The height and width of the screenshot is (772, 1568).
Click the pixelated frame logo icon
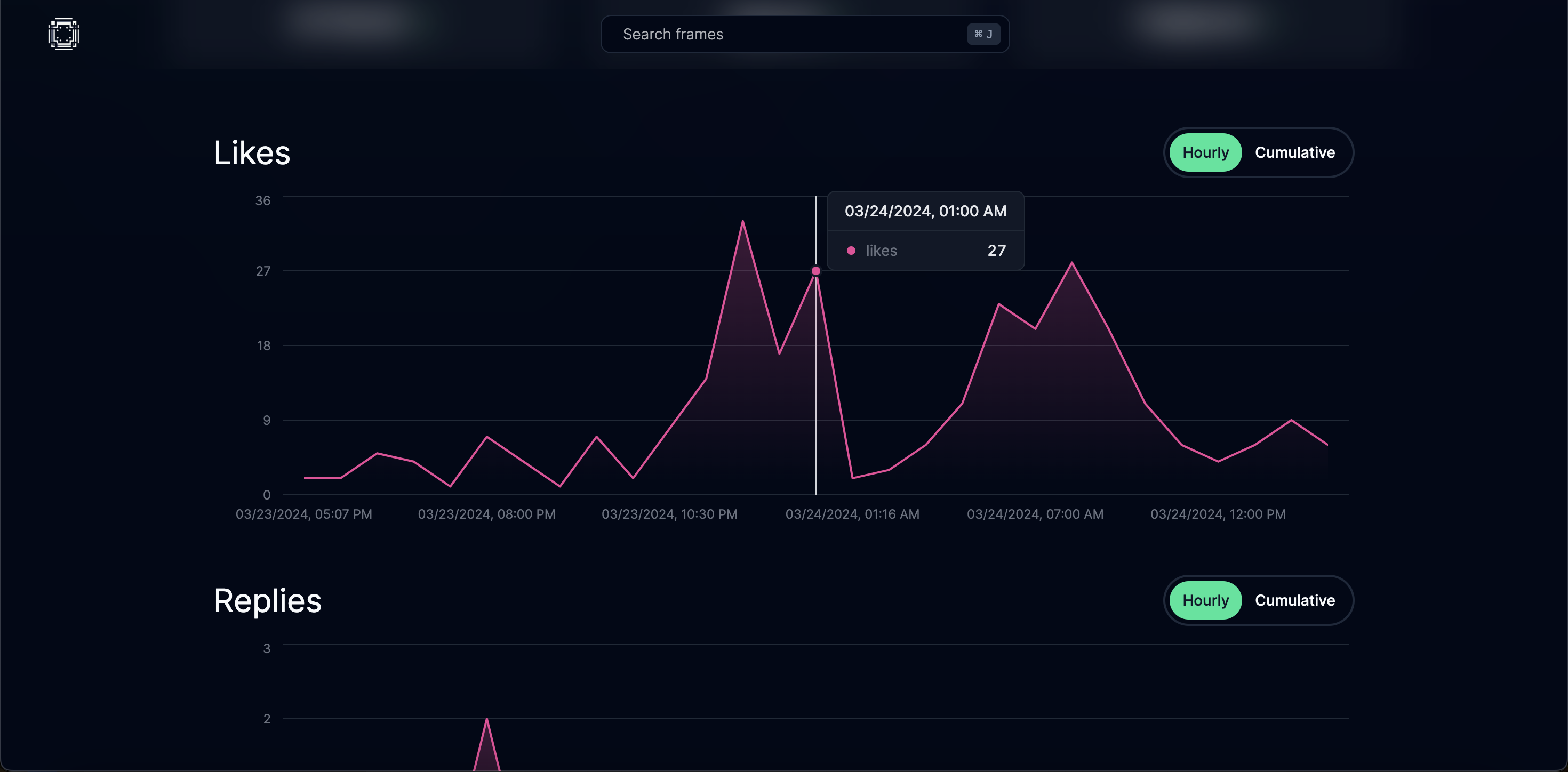64,34
